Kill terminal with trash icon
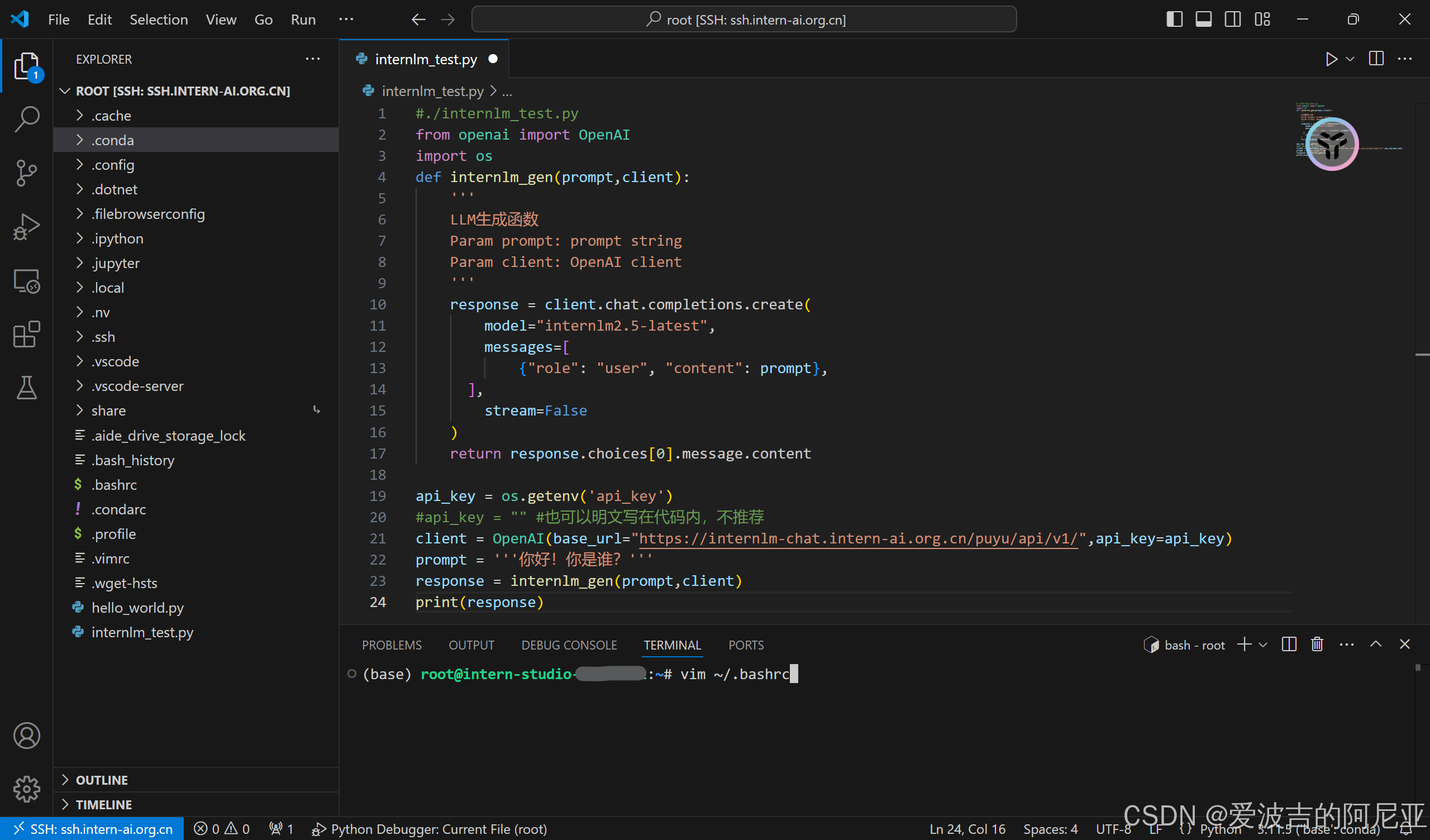1430x840 pixels. 1317,644
